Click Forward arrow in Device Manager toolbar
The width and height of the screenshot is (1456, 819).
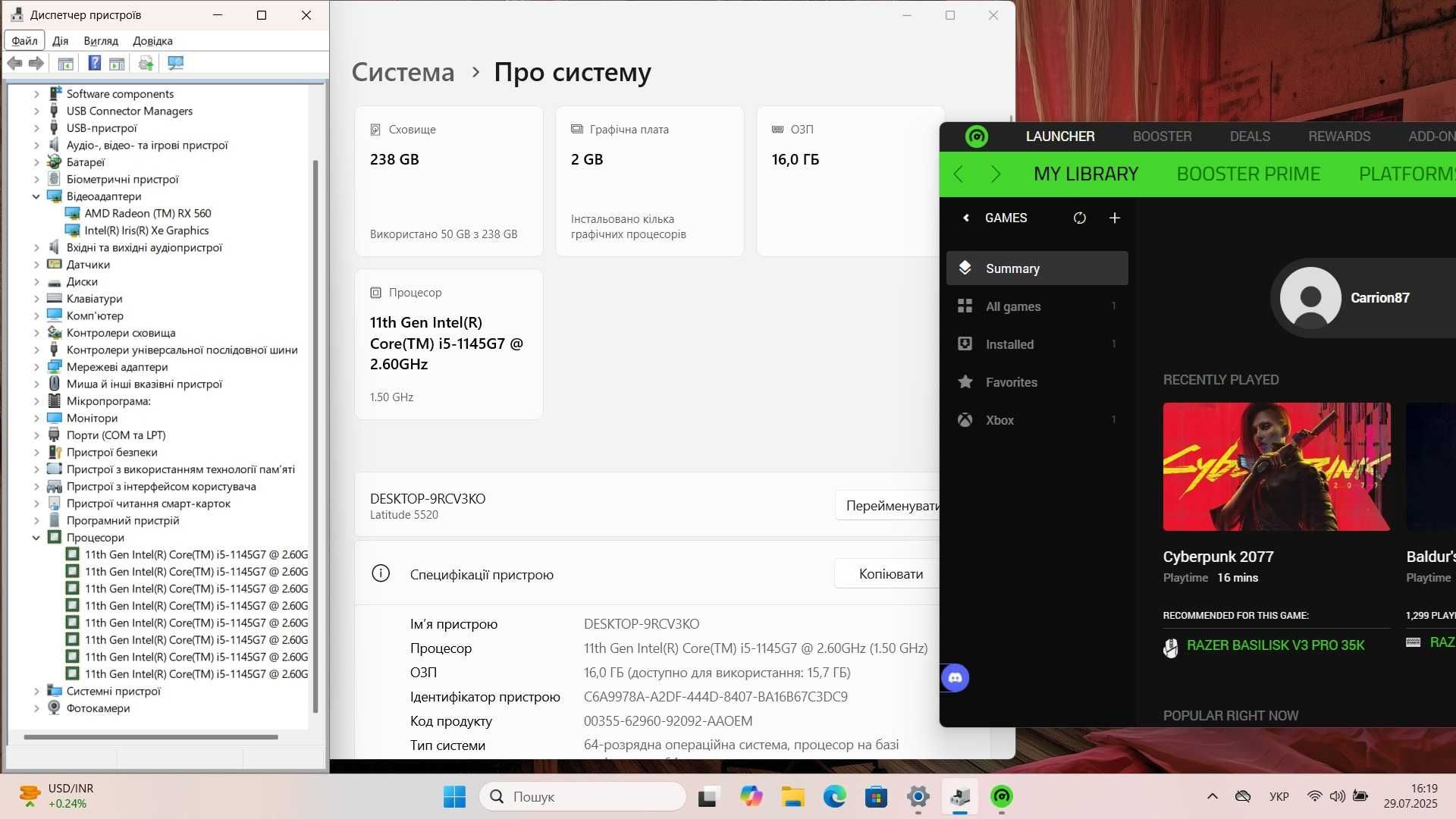(x=36, y=63)
